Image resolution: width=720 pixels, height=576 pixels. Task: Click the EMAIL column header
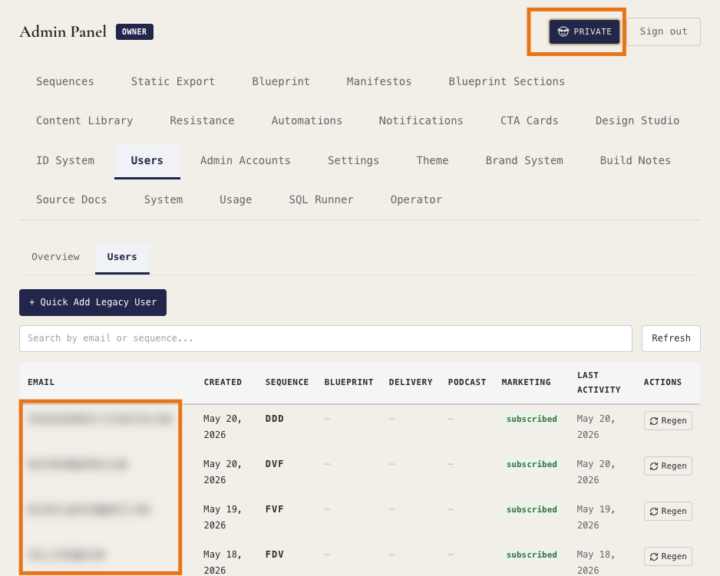click(41, 382)
